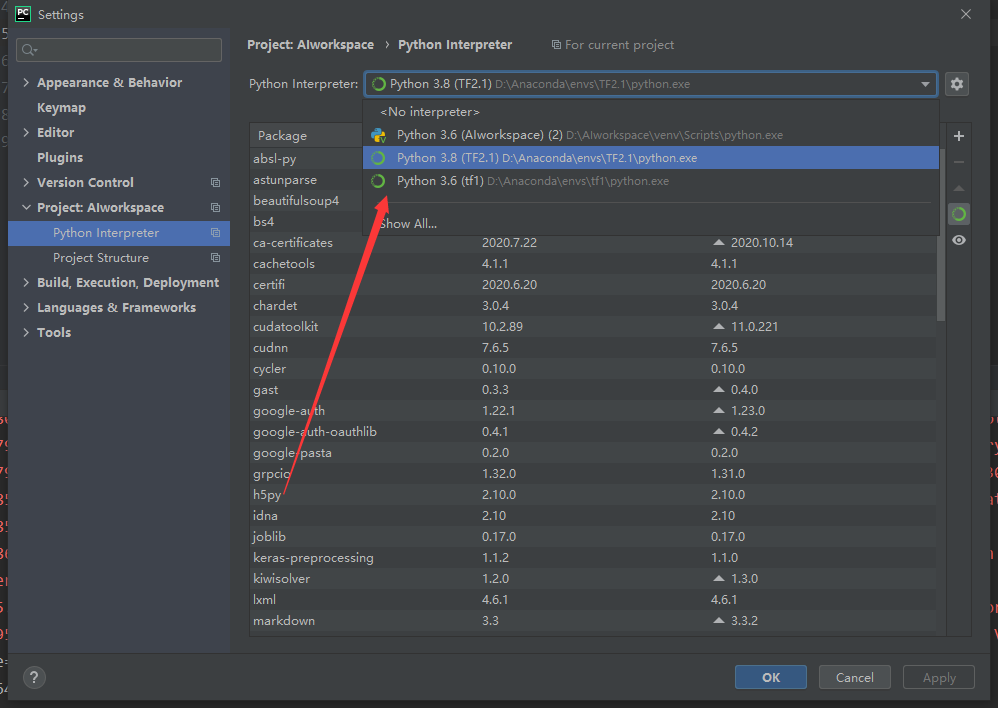998x708 pixels.
Task: Open the Python Interpreter combo box
Action: coord(650,84)
